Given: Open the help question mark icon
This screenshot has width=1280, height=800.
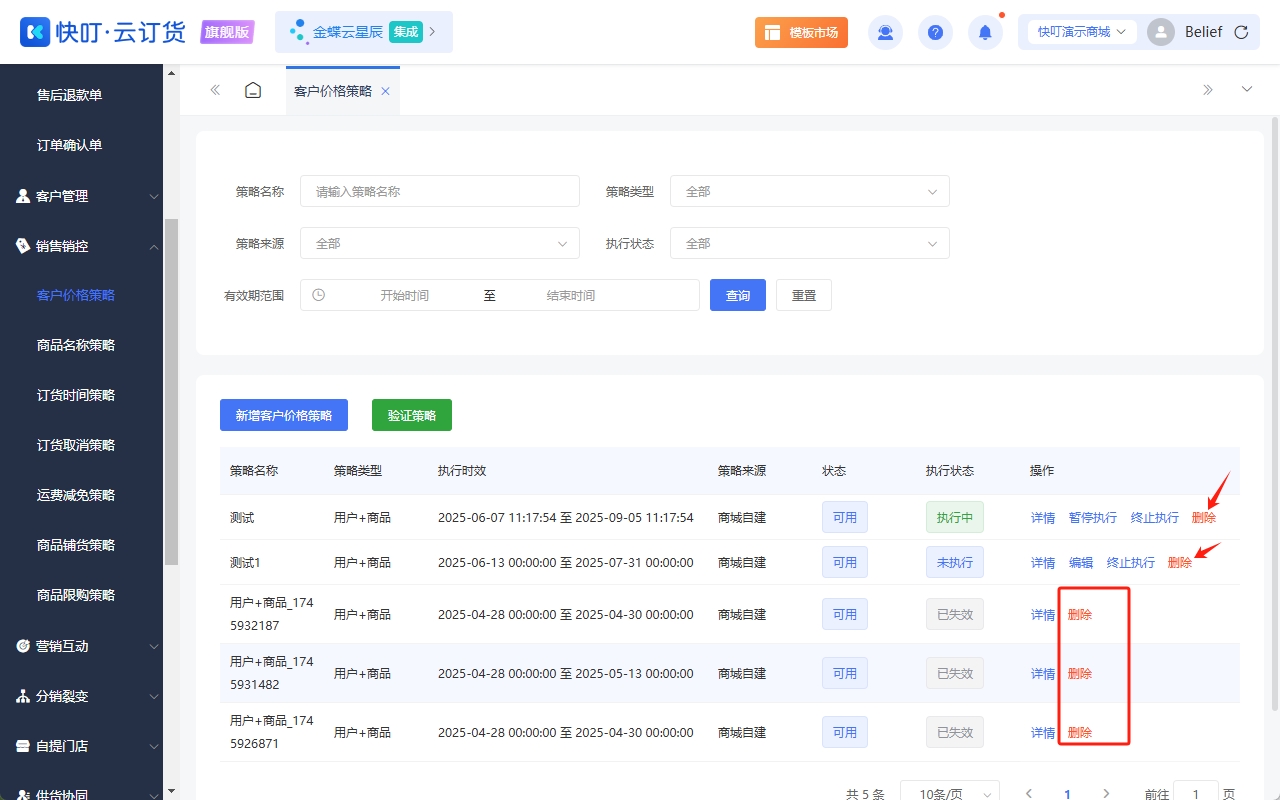Looking at the screenshot, I should coord(935,32).
